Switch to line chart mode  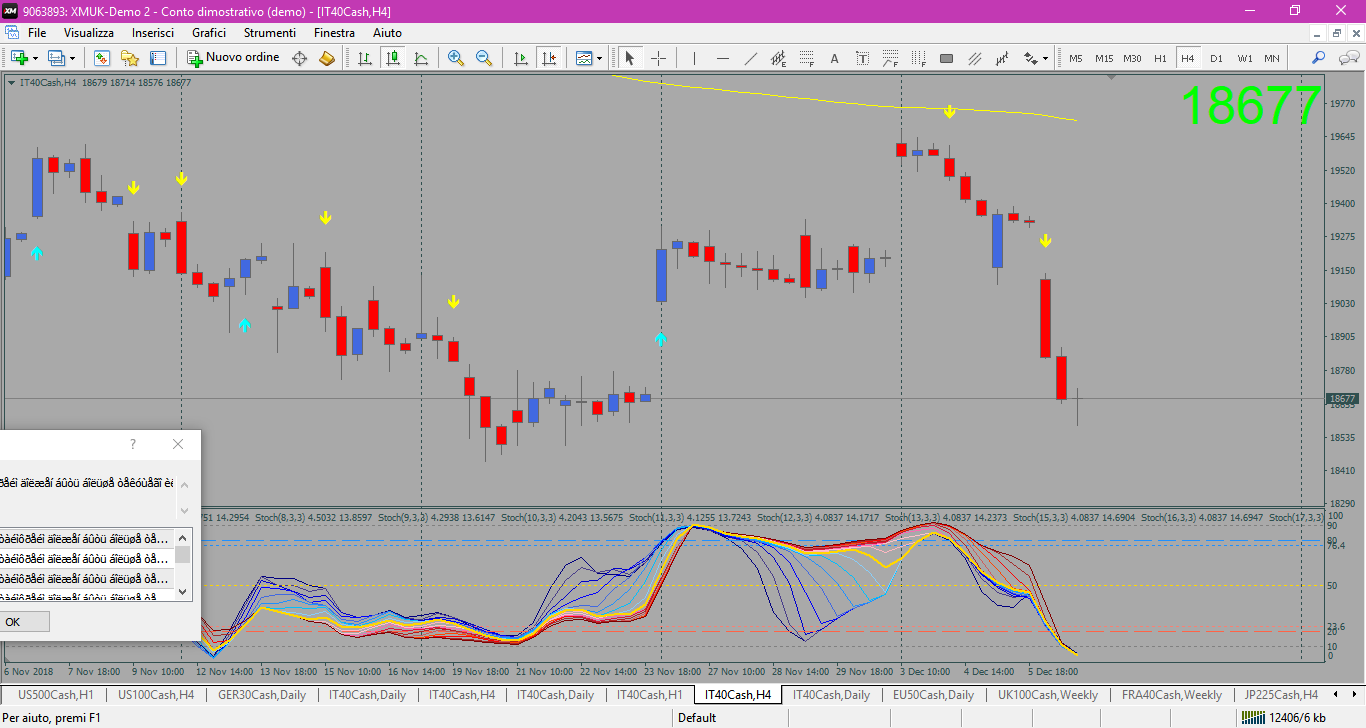click(421, 58)
